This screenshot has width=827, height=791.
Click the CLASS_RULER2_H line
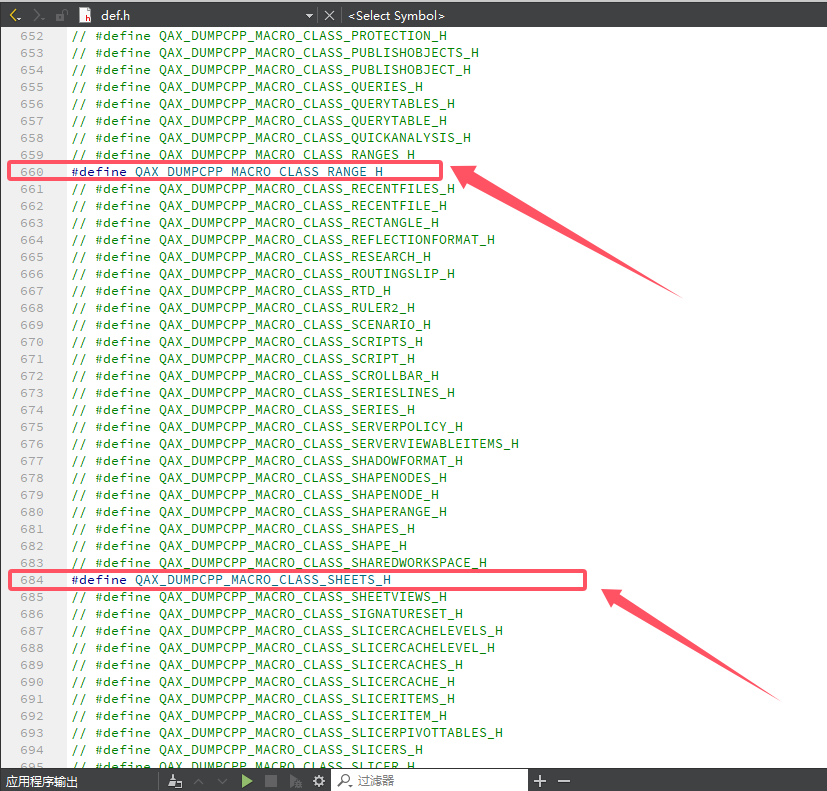point(243,308)
